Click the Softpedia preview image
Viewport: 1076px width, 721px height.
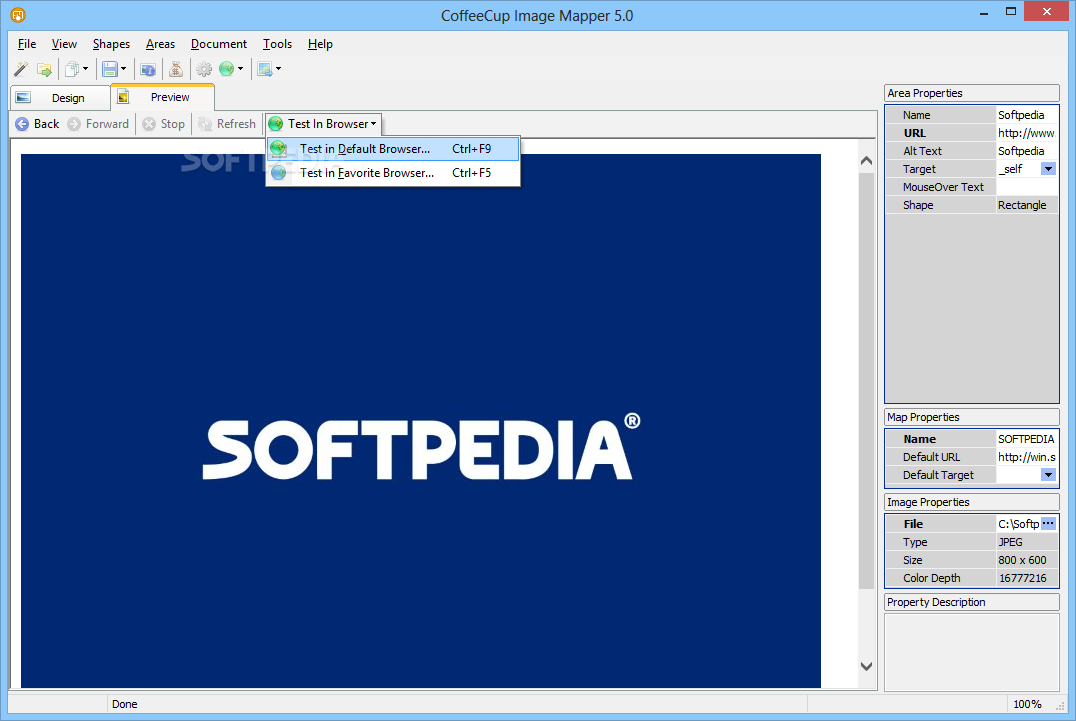coord(421,421)
